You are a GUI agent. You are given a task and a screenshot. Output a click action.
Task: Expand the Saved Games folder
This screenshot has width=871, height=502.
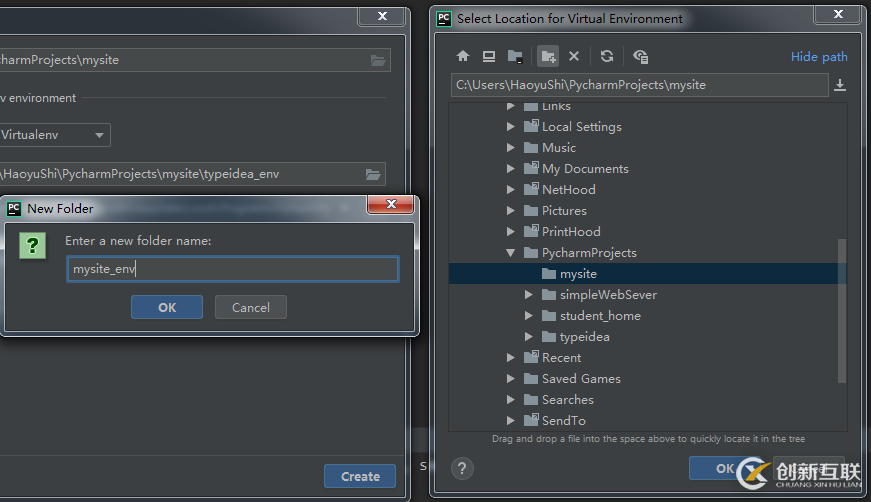(x=510, y=379)
